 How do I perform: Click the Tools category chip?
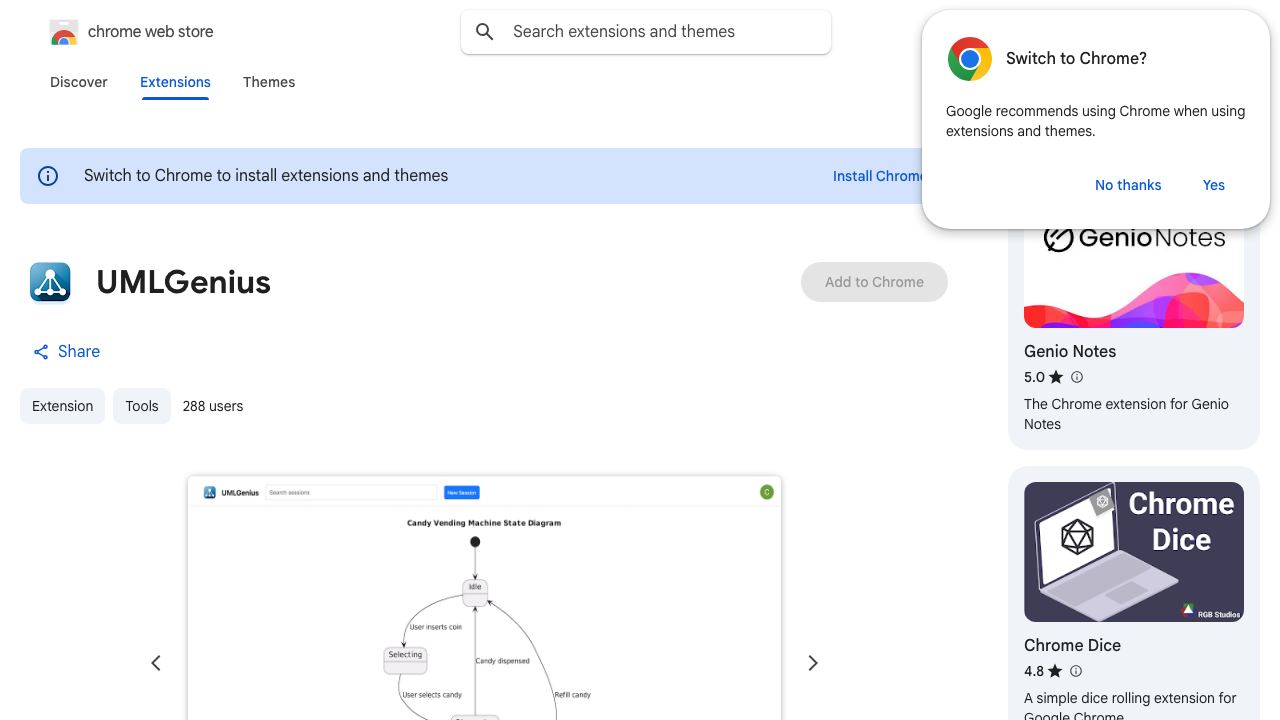[142, 406]
